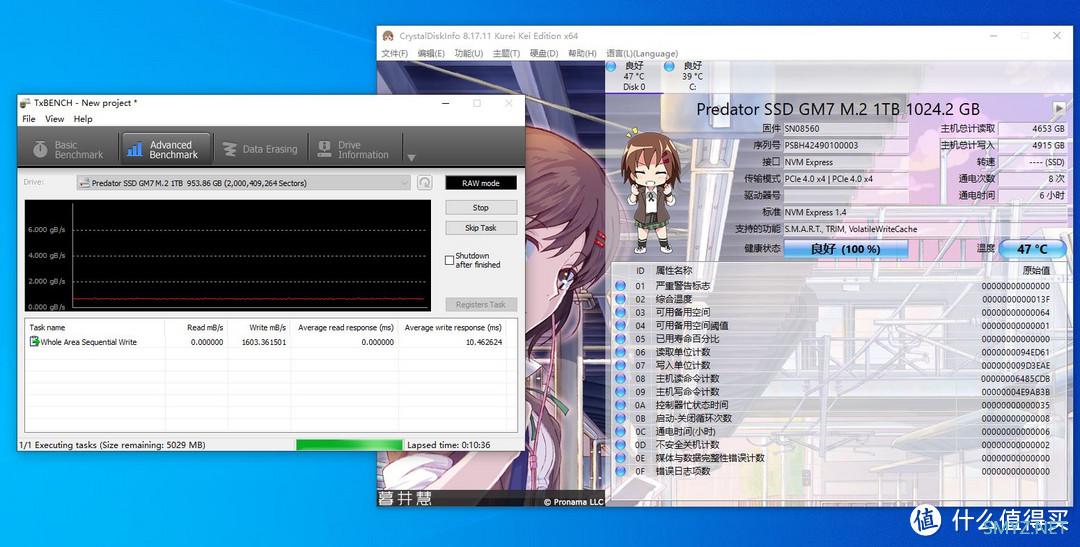Viewport: 1080px width, 547px height.
Task: Open the 硬盘(D) menu in CrystalDiskInfo
Action: (543, 53)
